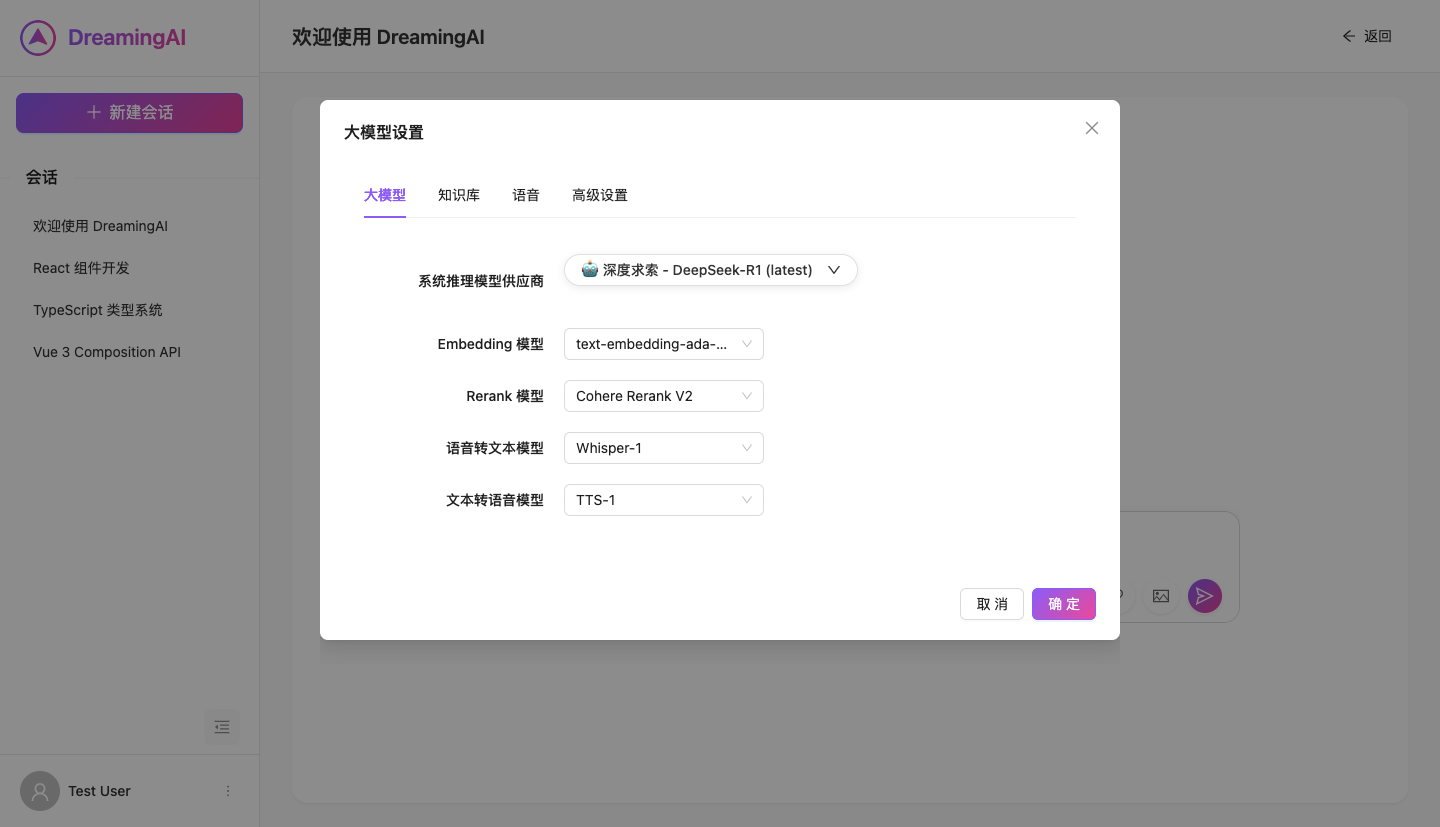This screenshot has width=1440, height=827.
Task: Open the Test User options menu
Action: point(227,790)
